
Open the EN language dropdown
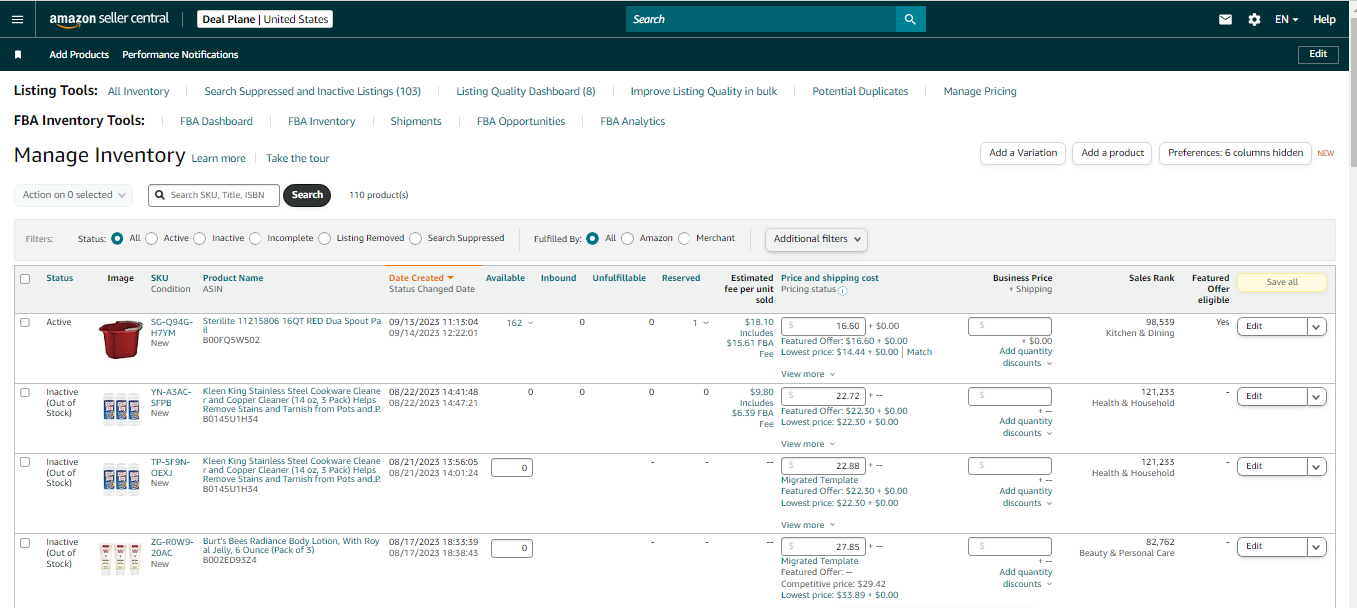[x=1287, y=19]
